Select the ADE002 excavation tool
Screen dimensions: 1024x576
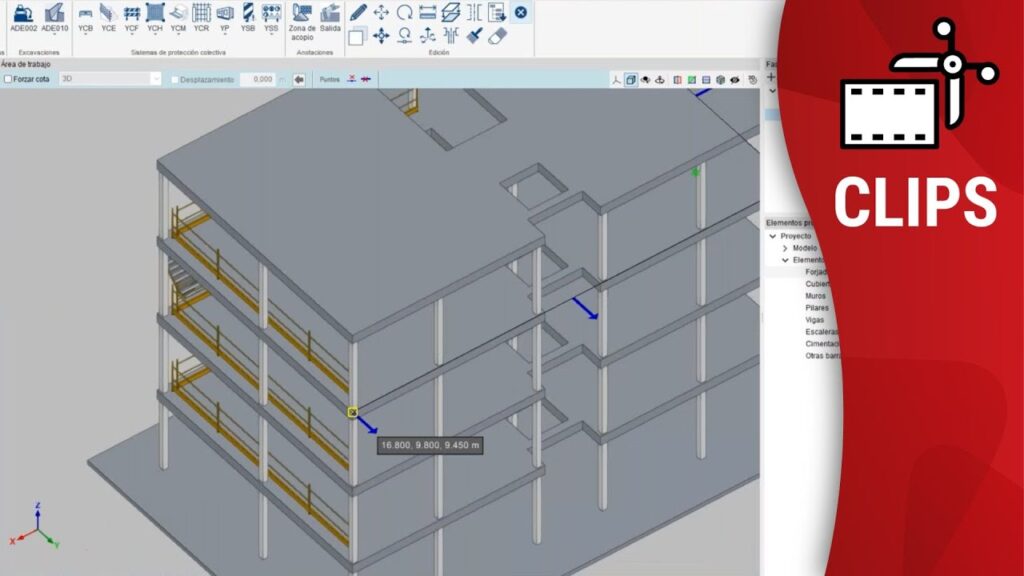click(x=22, y=16)
